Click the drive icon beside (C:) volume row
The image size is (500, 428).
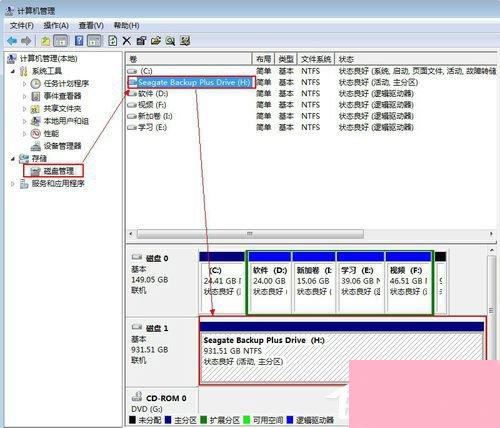[x=133, y=71]
